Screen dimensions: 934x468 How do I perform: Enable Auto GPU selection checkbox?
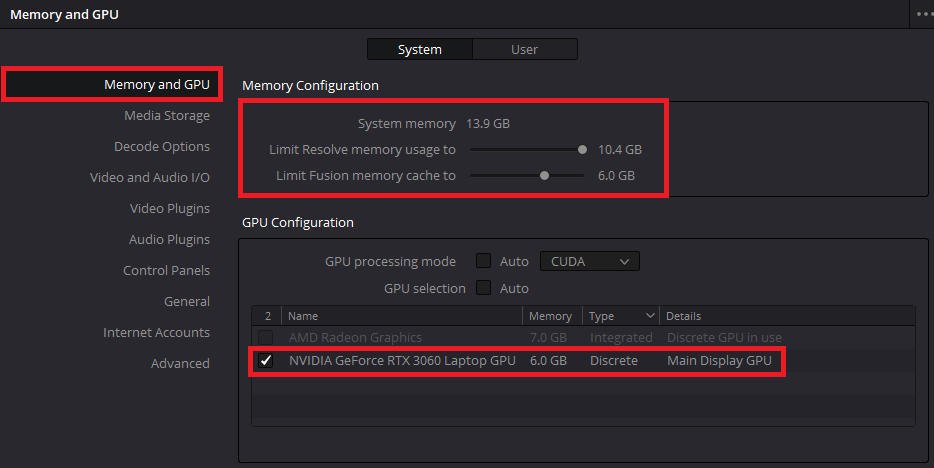tap(483, 289)
